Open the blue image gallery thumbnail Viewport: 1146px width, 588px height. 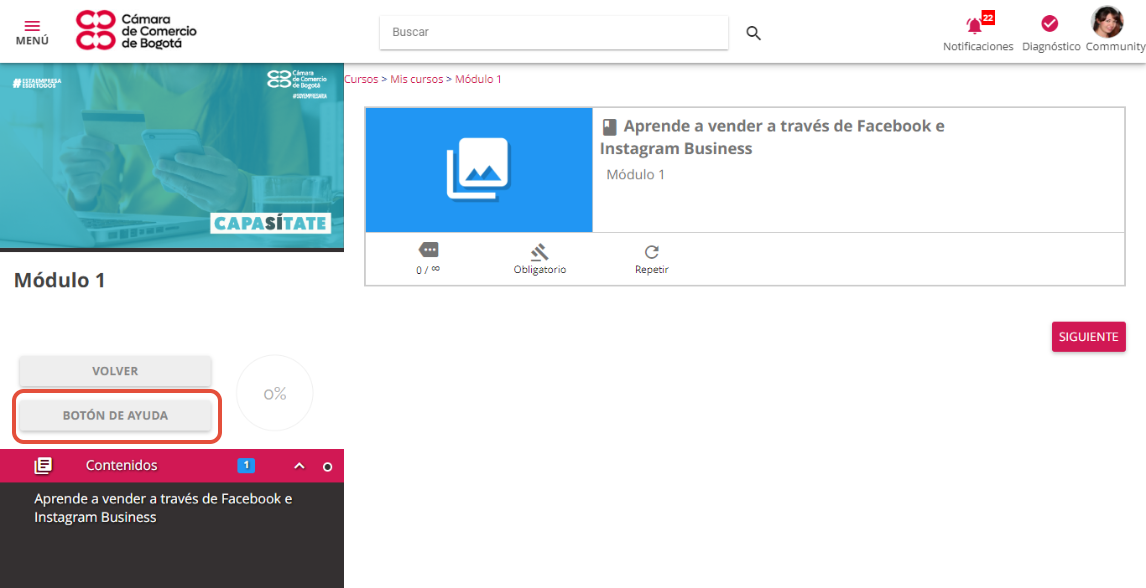[479, 170]
